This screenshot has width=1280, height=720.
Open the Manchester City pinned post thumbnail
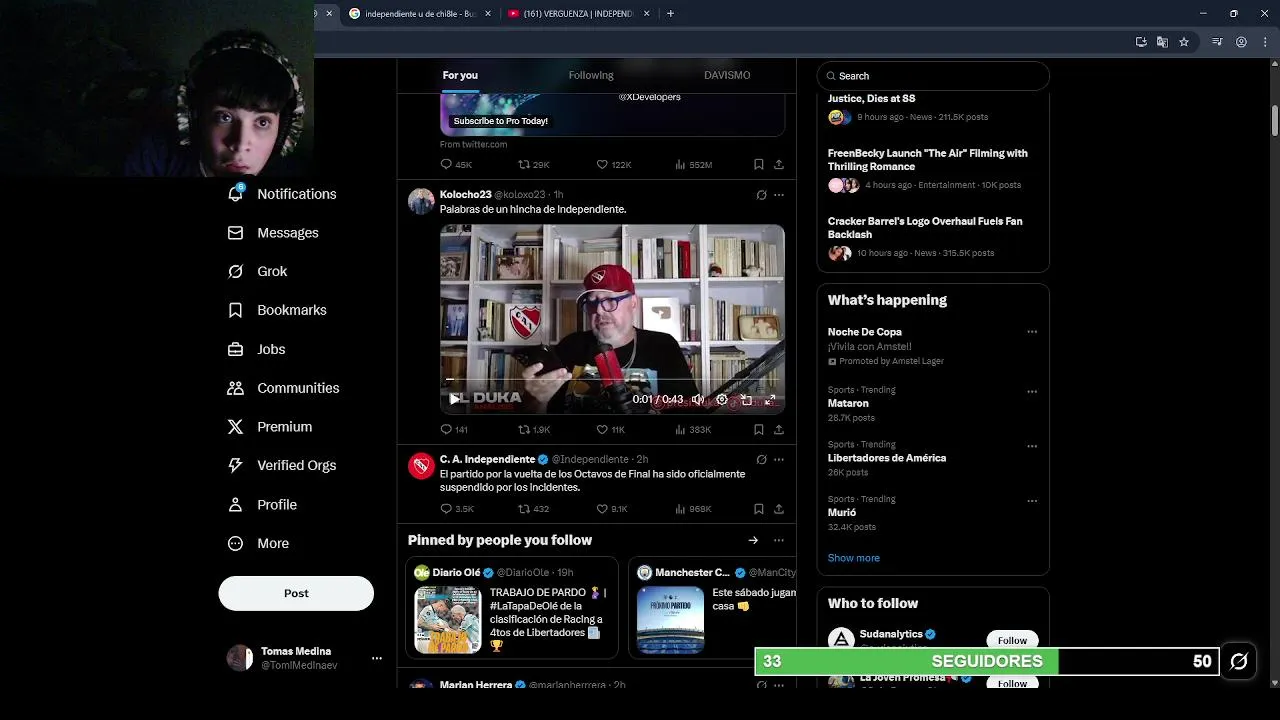click(x=670, y=620)
